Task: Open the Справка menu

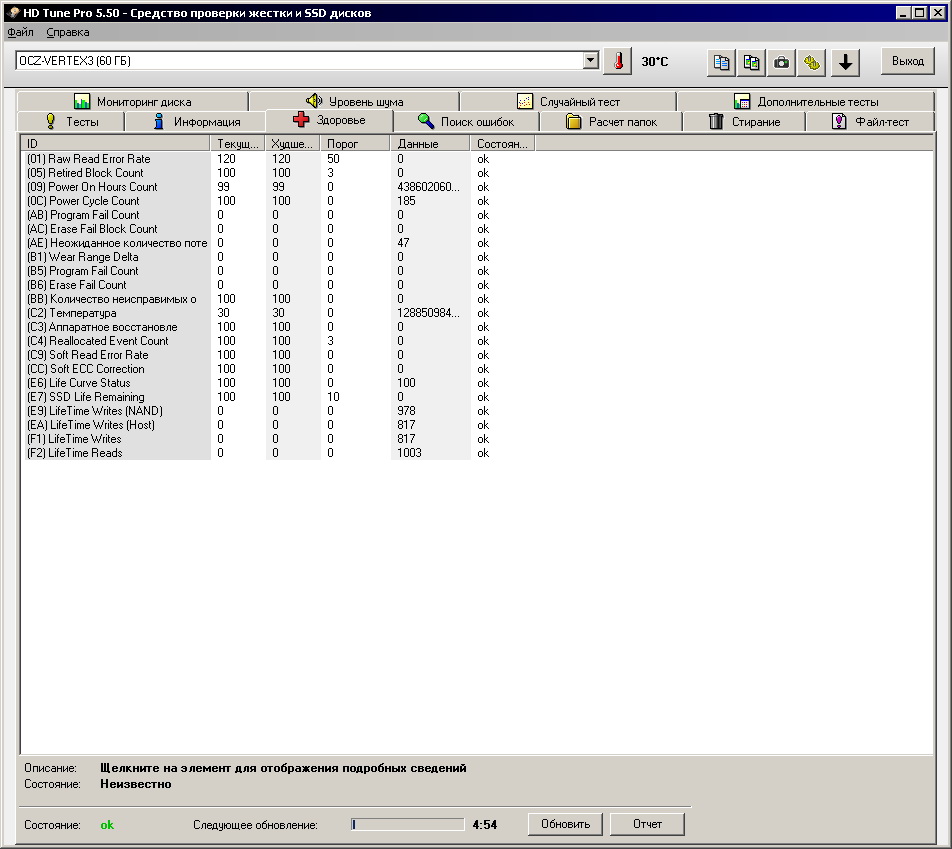Action: [67, 32]
